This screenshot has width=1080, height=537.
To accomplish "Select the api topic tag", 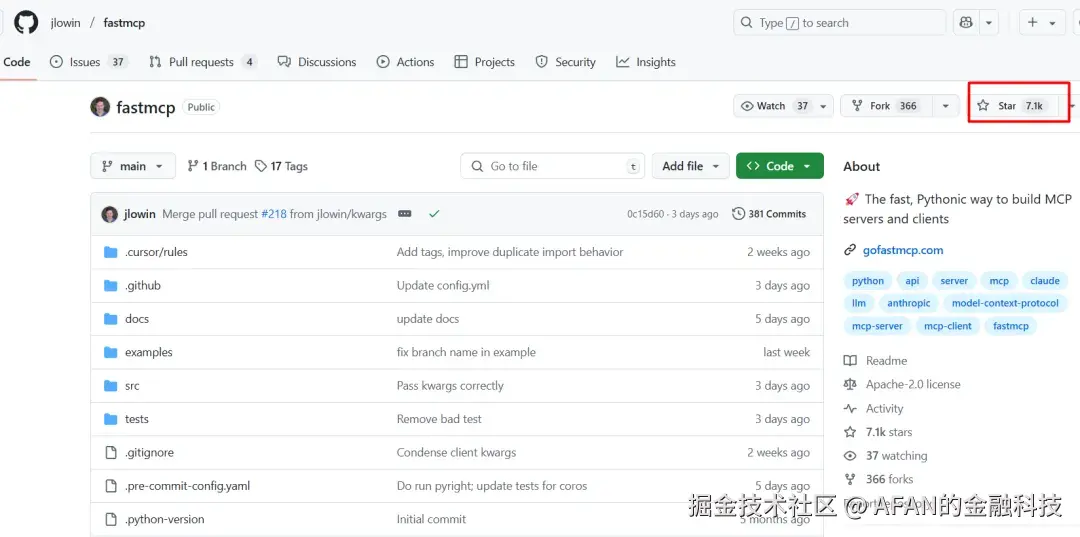I will coord(912,281).
